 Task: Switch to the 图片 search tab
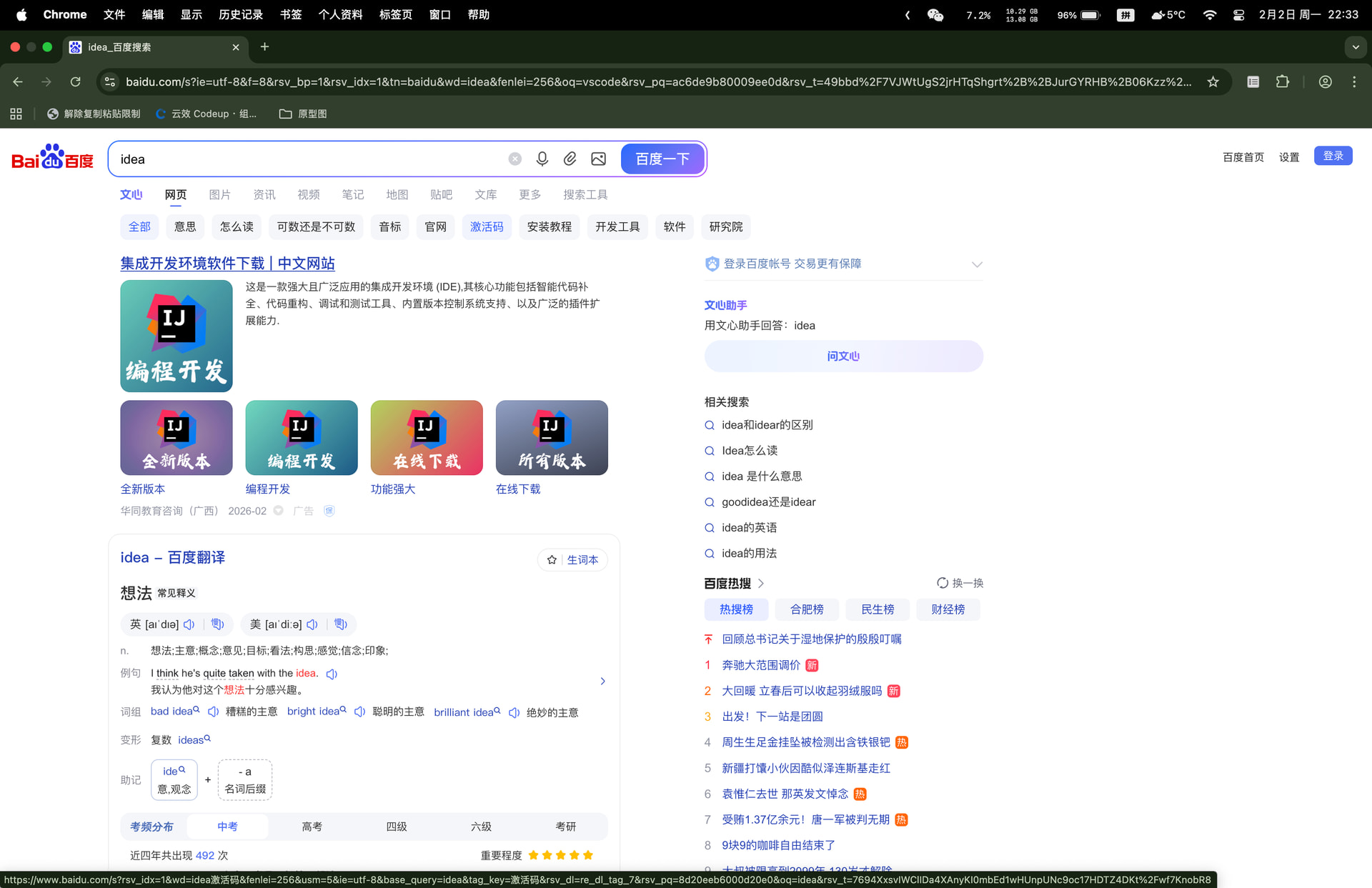pyautogui.click(x=219, y=194)
